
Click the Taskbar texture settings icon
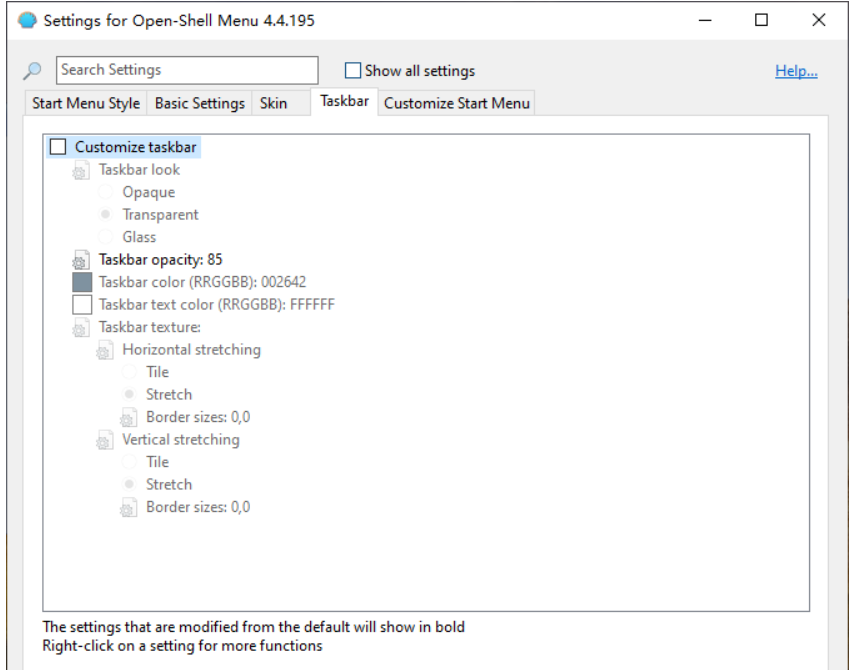81,328
